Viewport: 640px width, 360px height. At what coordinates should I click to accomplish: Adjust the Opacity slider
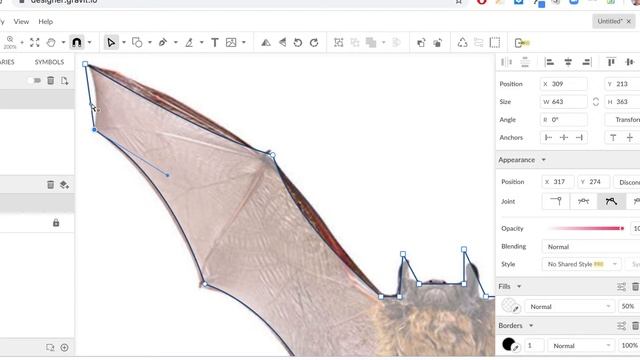(x=587, y=228)
